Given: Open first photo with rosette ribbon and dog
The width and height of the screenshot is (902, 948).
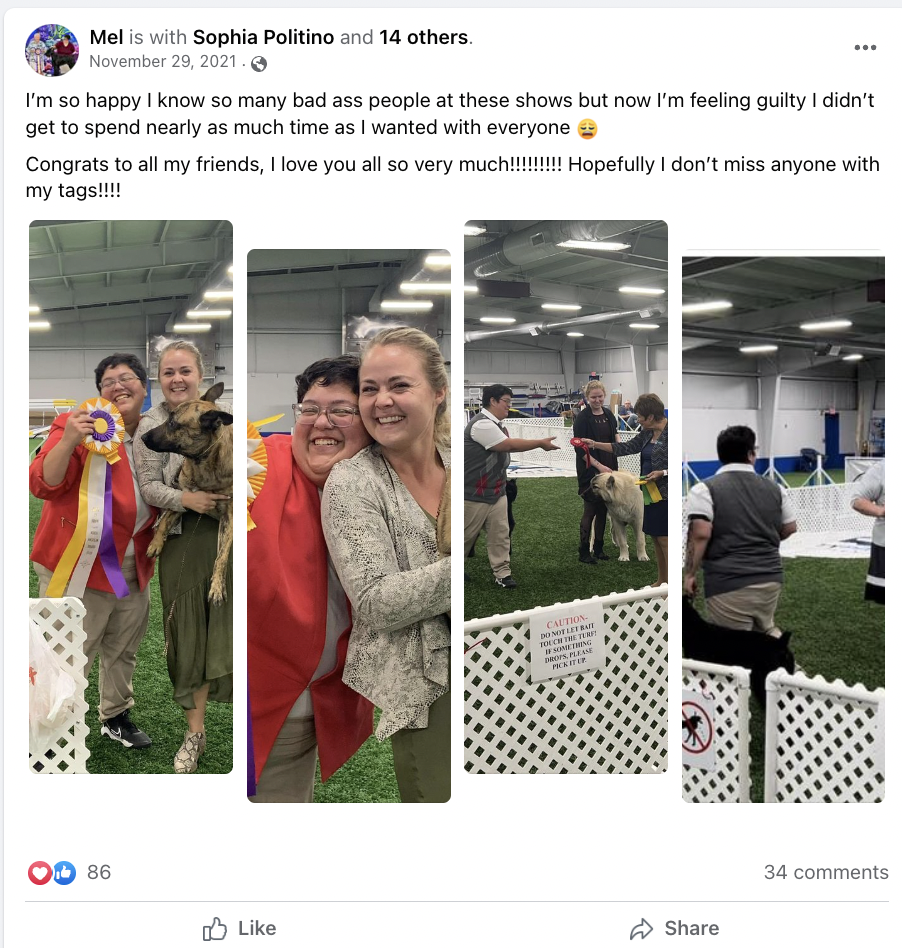Looking at the screenshot, I should pyautogui.click(x=131, y=497).
